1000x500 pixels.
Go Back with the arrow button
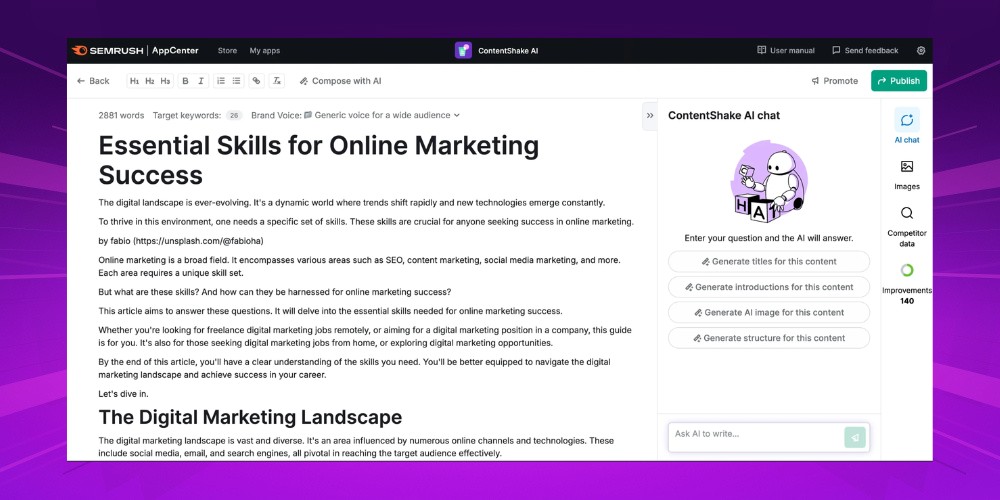(93, 81)
